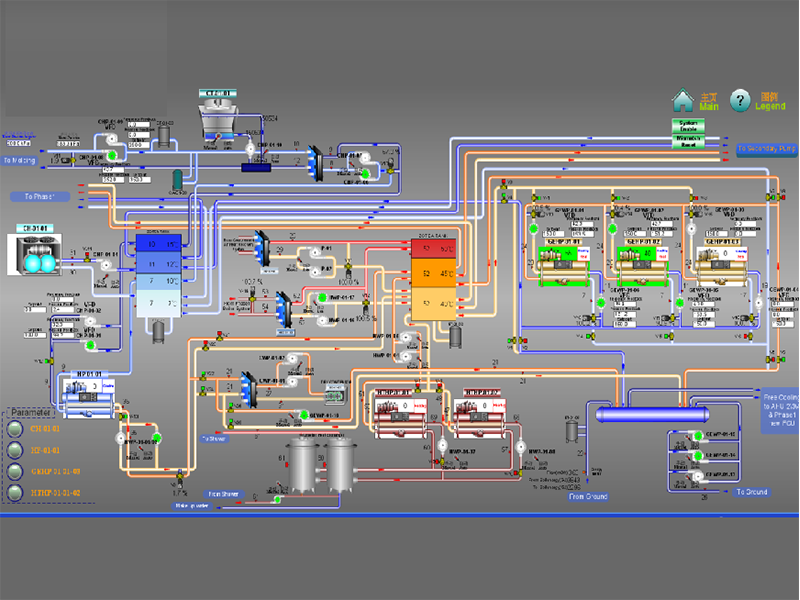The height and width of the screenshot is (600, 800).
Task: Click the running green pump above GEHP-01-01
Action: coord(534,229)
